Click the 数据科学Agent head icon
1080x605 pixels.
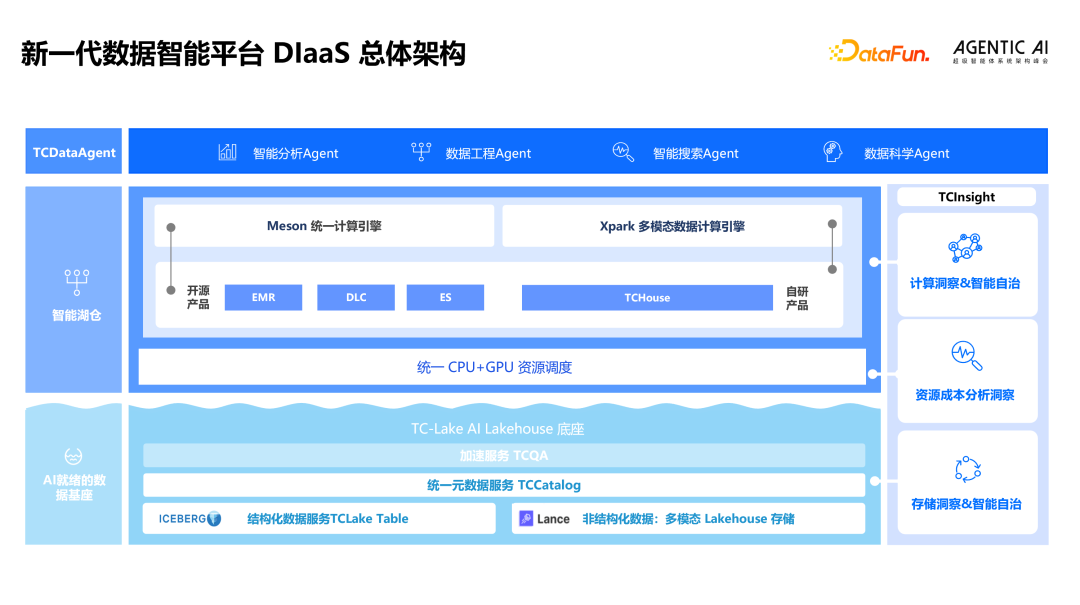[833, 152]
